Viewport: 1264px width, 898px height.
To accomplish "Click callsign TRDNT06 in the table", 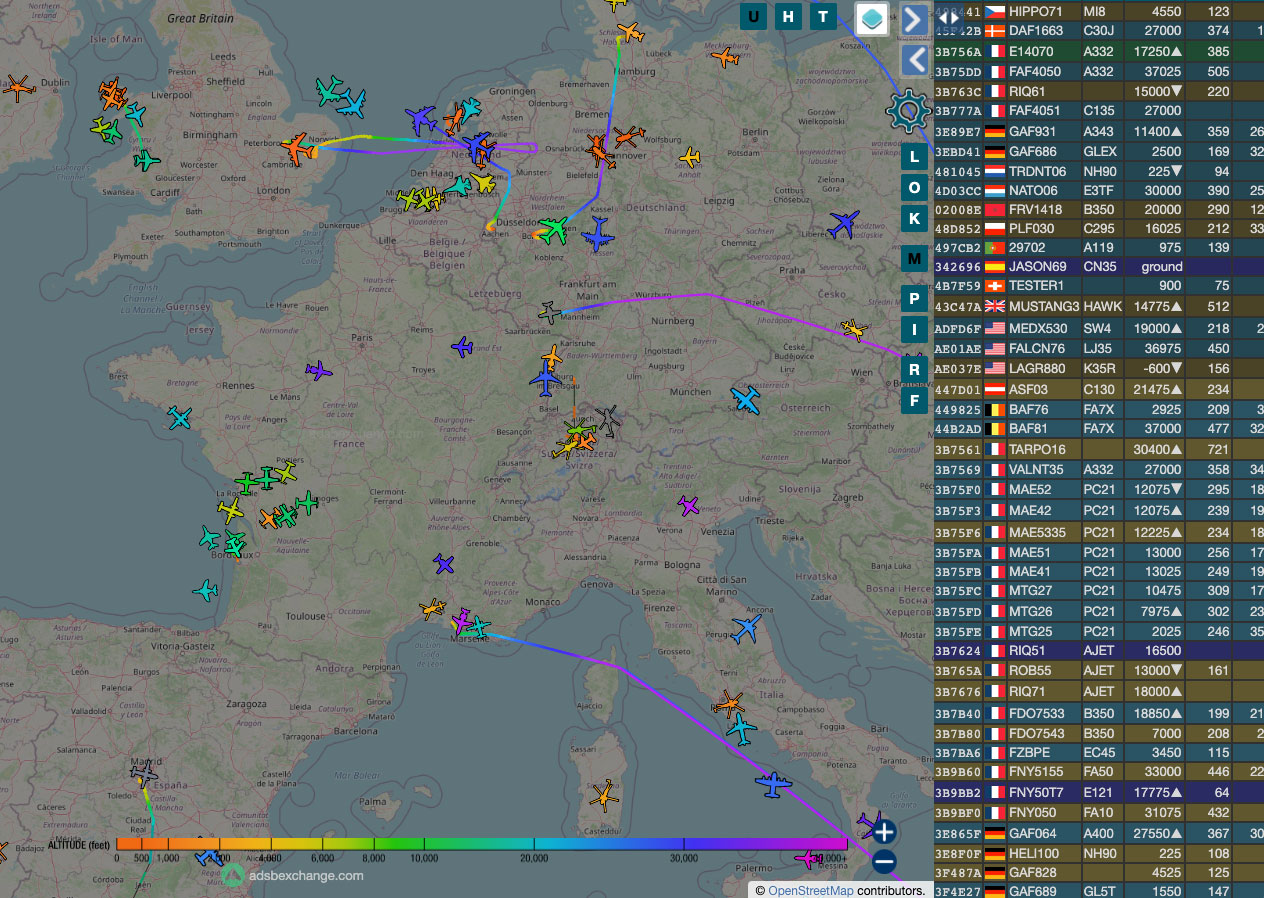I will [x=1038, y=171].
